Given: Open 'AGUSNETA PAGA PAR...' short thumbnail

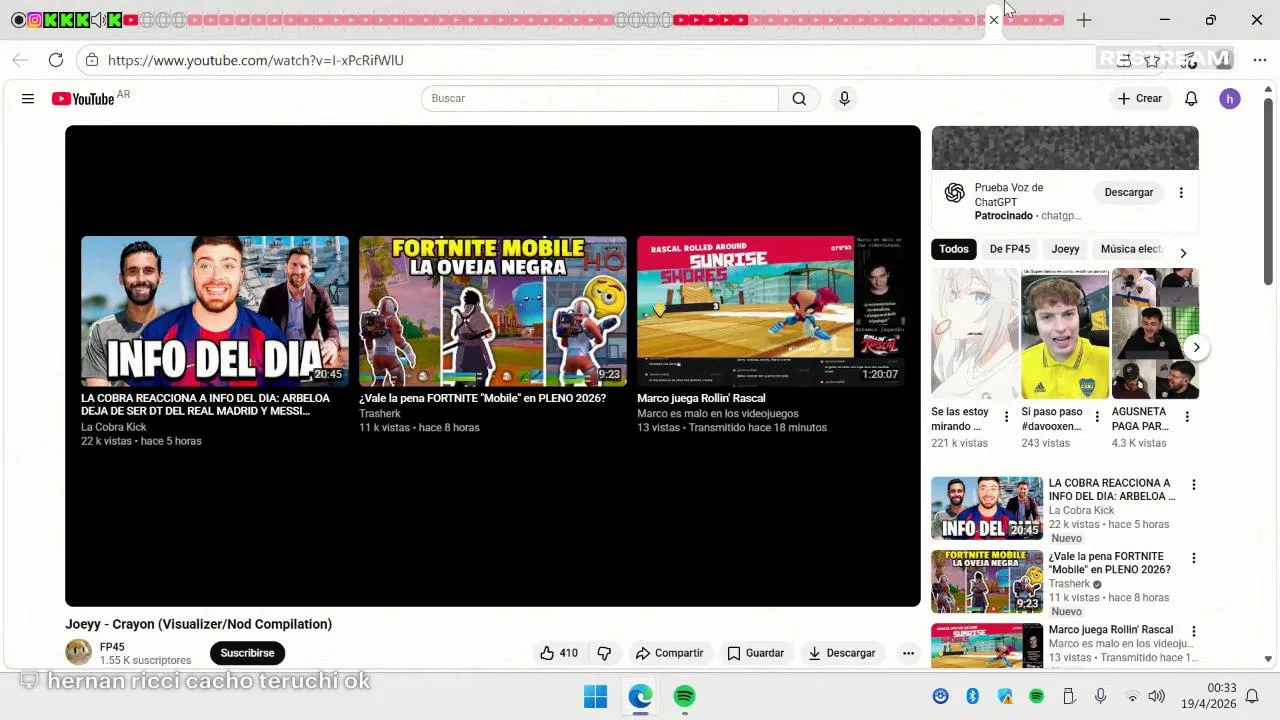Looking at the screenshot, I should 1155,333.
